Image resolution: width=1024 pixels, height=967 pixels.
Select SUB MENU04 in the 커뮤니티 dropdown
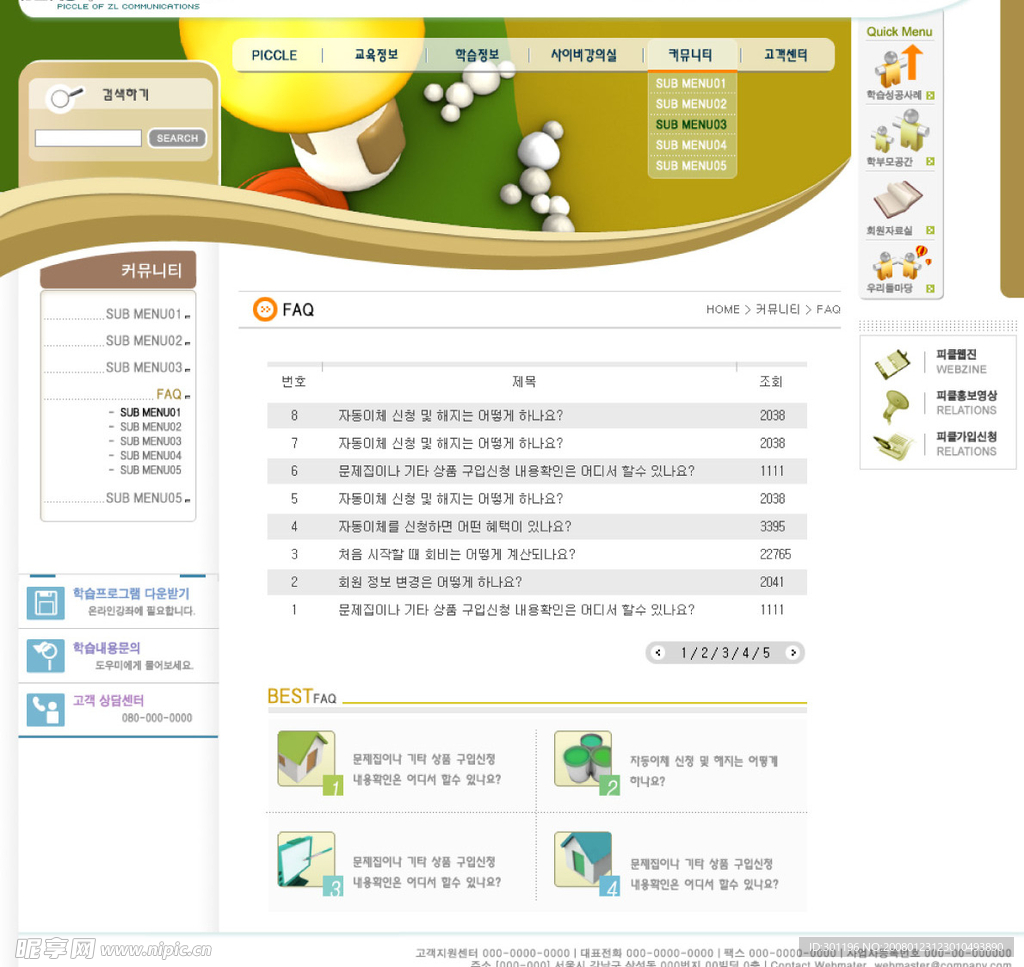pyautogui.click(x=691, y=145)
